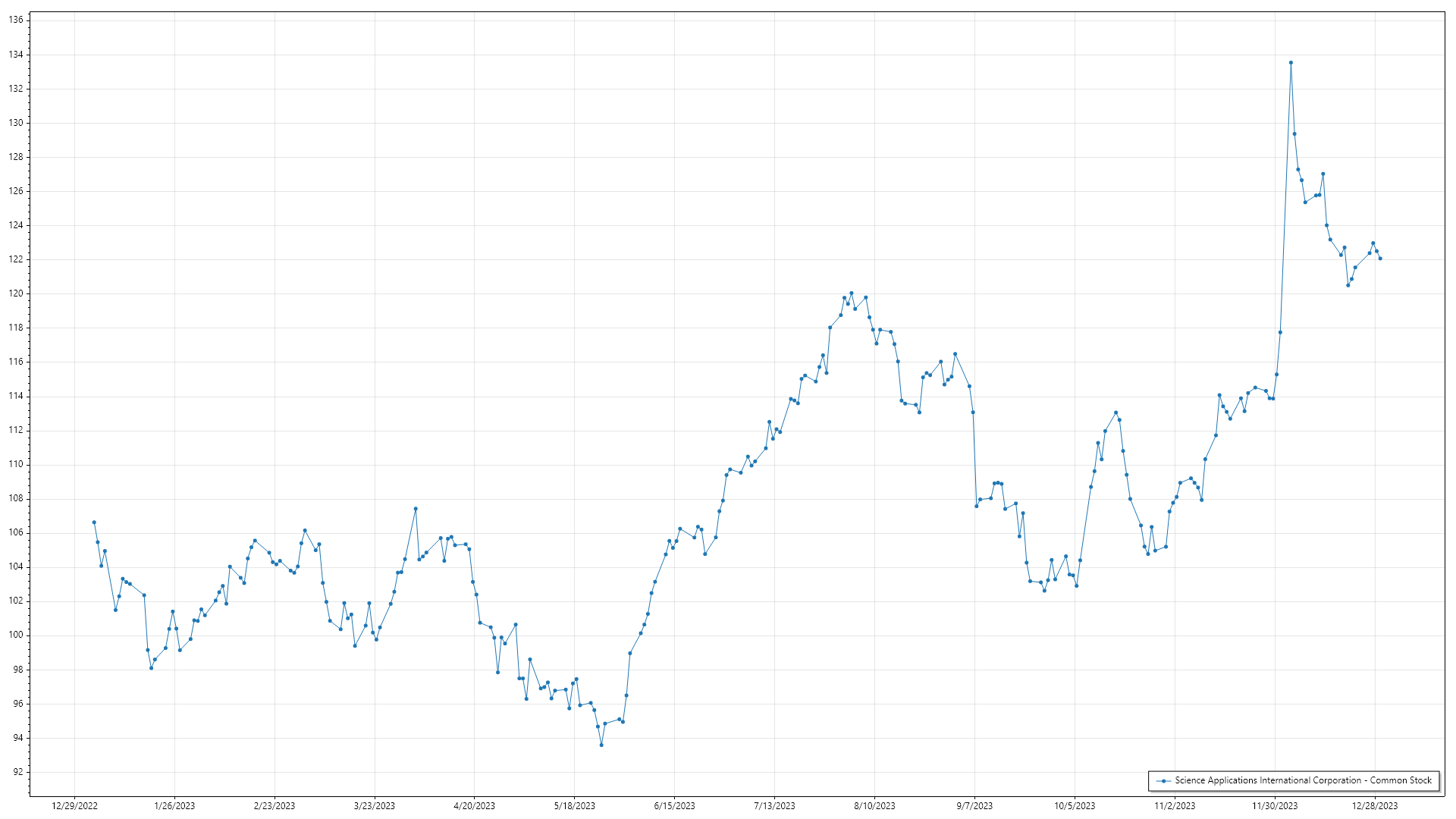
Task: Click the last data point of the series
Action: click(1380, 259)
